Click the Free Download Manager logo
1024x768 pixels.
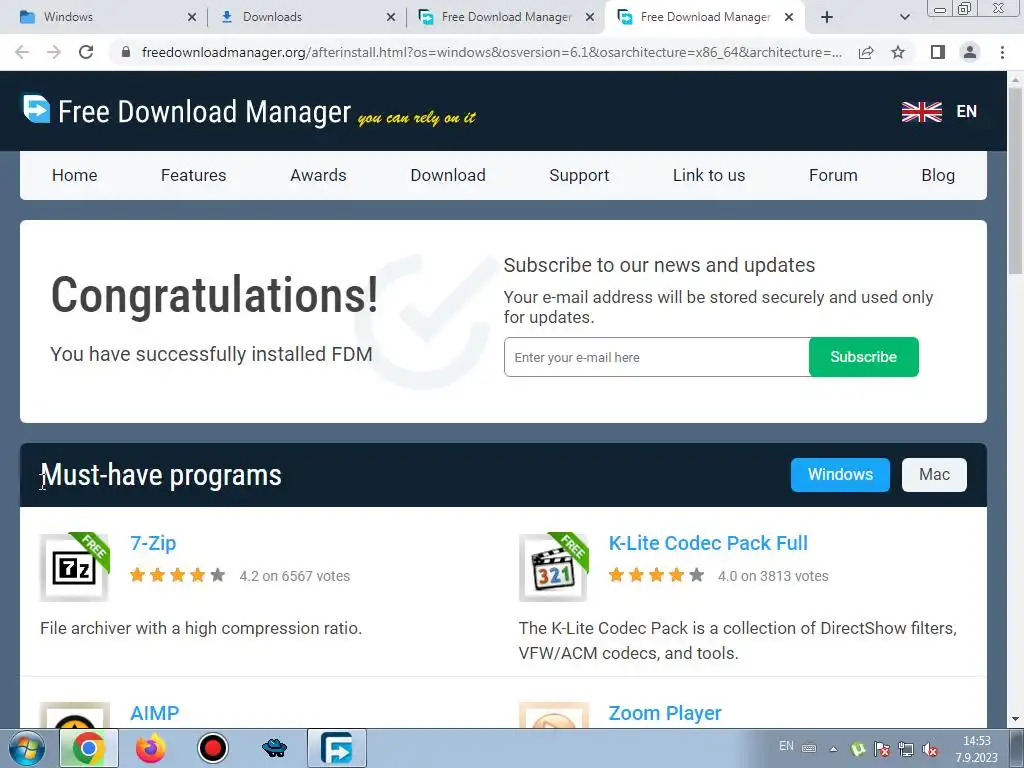point(187,111)
